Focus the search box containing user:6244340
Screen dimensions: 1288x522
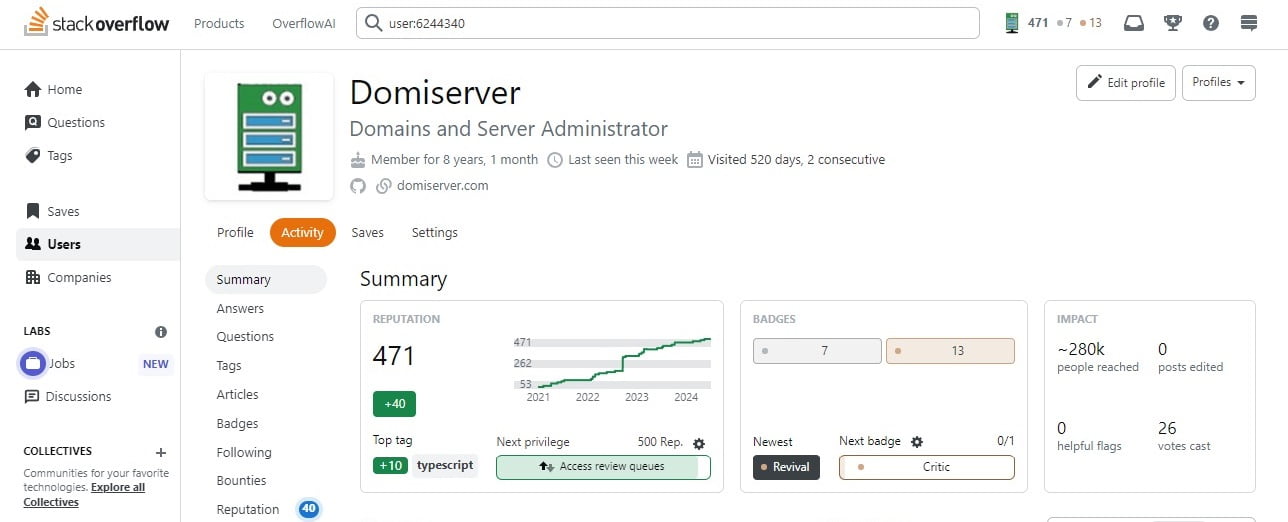click(668, 23)
